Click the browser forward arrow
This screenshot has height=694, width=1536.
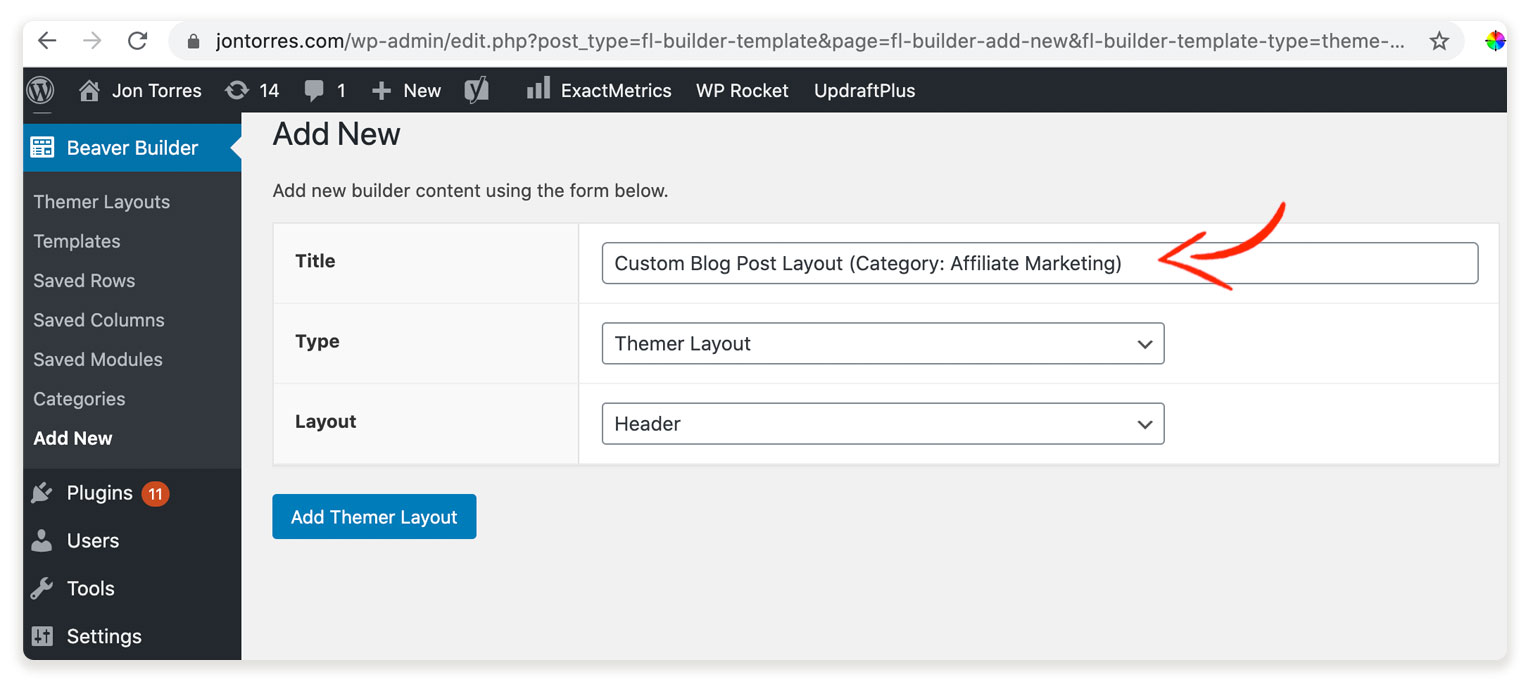[x=93, y=41]
